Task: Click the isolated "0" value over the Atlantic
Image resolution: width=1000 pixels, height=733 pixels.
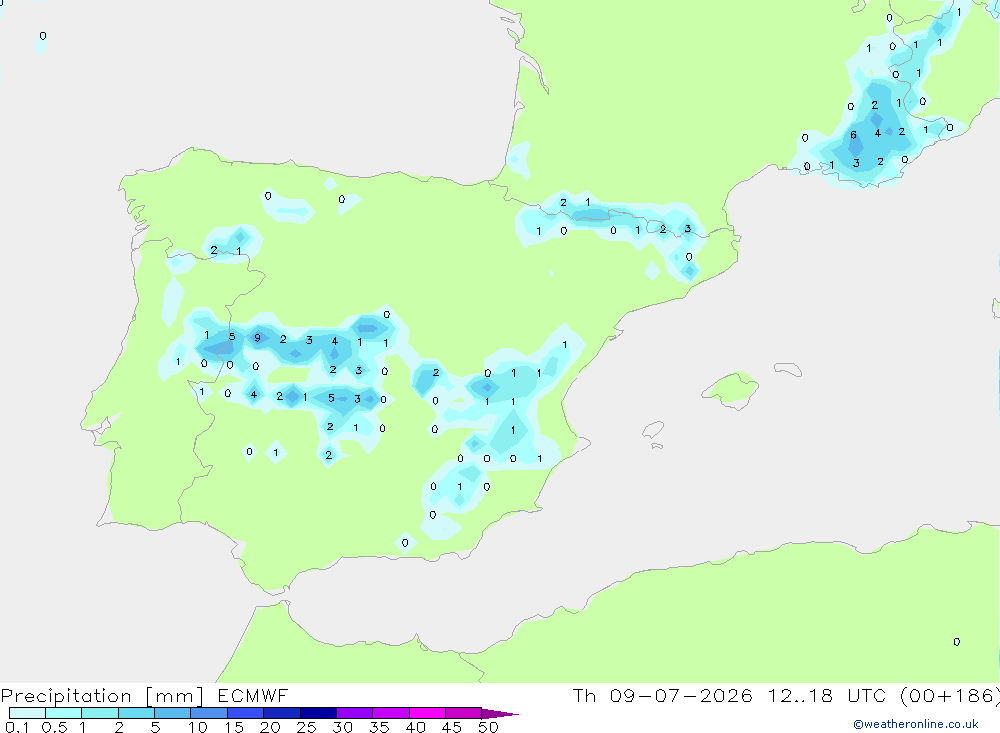Action: 43,36
